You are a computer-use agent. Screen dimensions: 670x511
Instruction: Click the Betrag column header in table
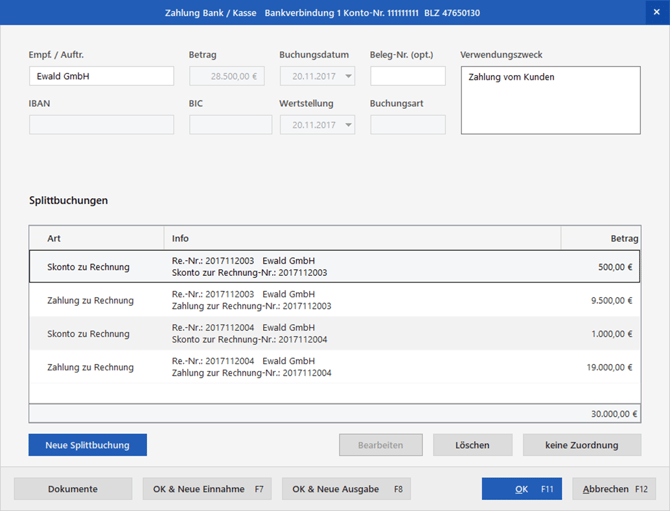click(x=600, y=238)
